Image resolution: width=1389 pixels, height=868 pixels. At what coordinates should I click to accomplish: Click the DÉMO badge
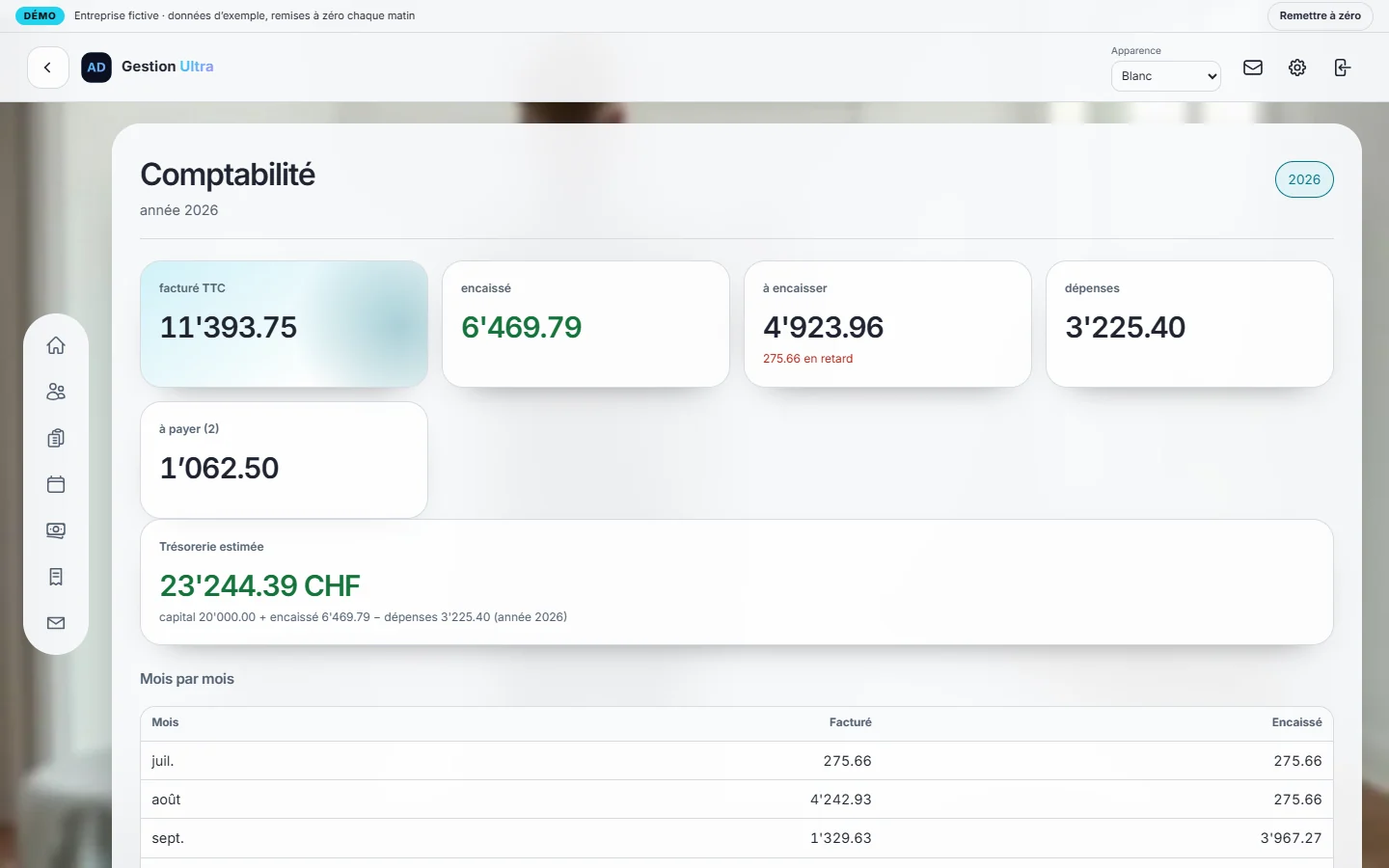[40, 16]
